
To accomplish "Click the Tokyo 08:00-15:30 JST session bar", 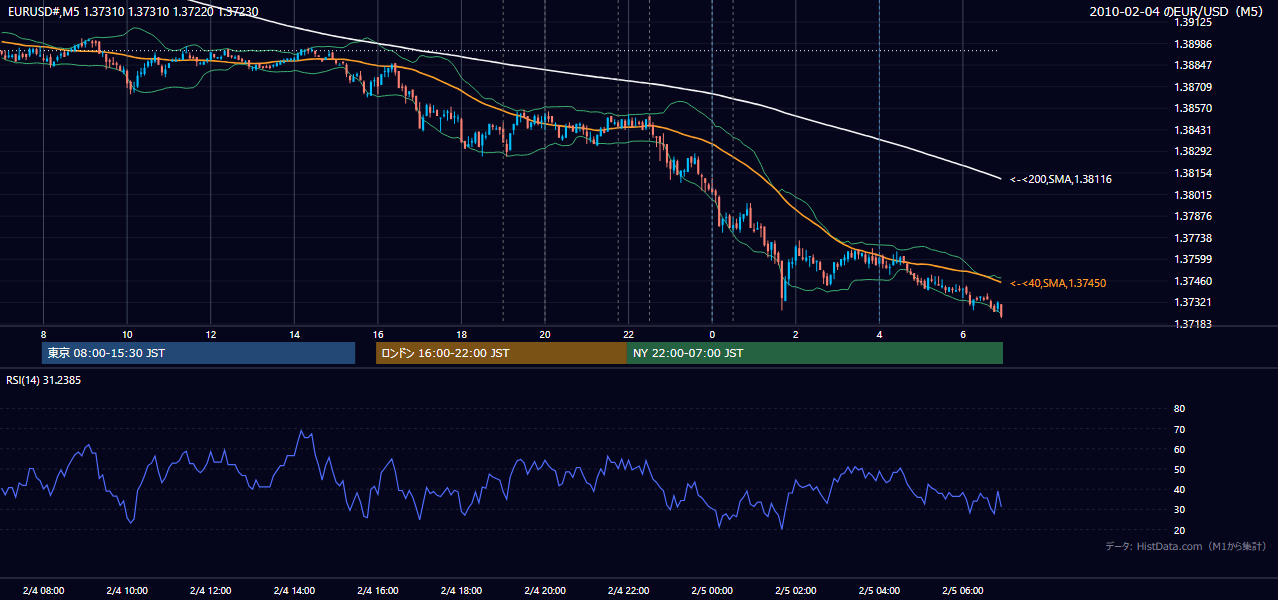I will (199, 353).
